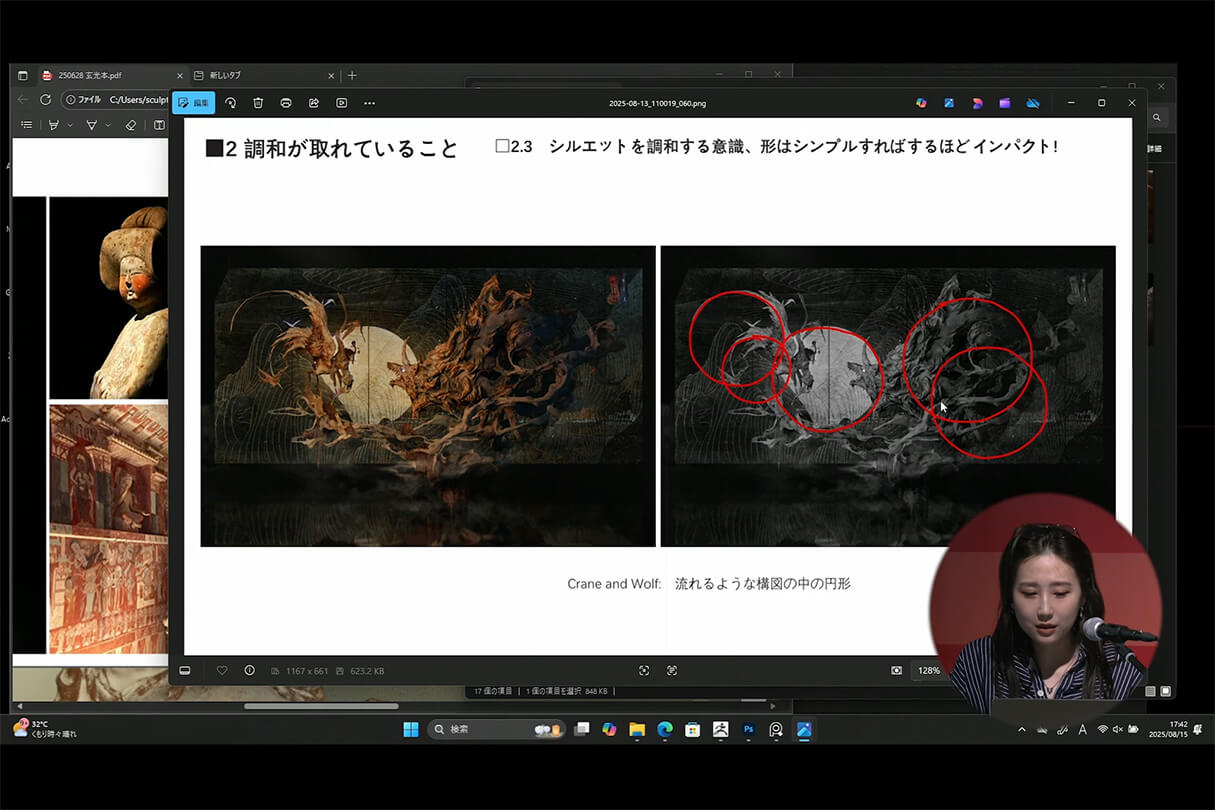Open the share icon in the image viewer
The width and height of the screenshot is (1215, 810).
[313, 102]
